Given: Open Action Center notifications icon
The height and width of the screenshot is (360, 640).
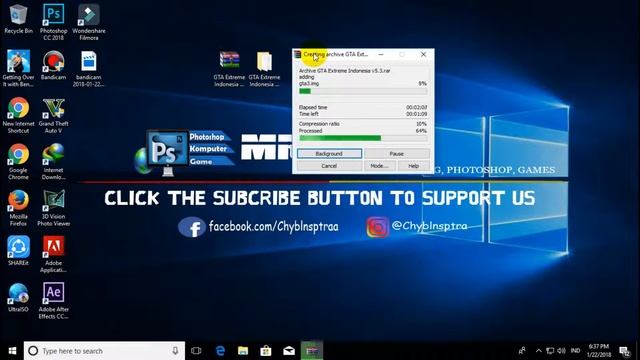Looking at the screenshot, I should pos(624,351).
